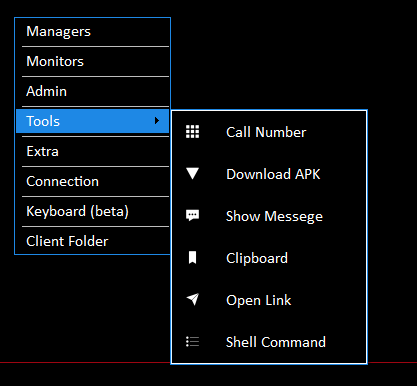417x386 pixels.
Task: Choose the Keyboard (beta) entry
Action: point(93,212)
